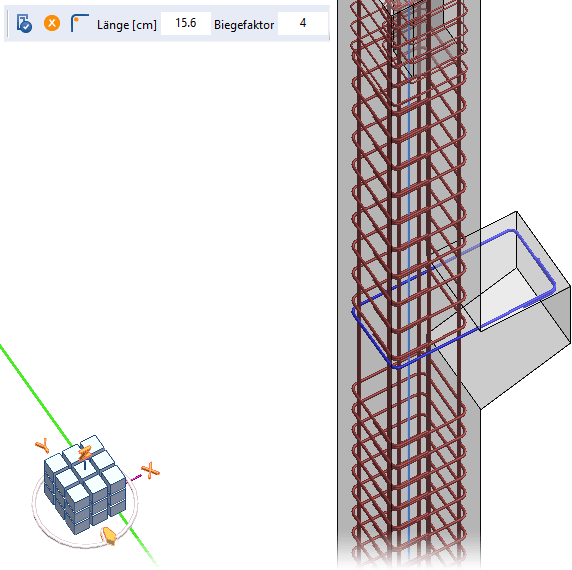The height and width of the screenshot is (570, 572).
Task: Click the orange rotation arrow on ring
Action: click(x=108, y=536)
